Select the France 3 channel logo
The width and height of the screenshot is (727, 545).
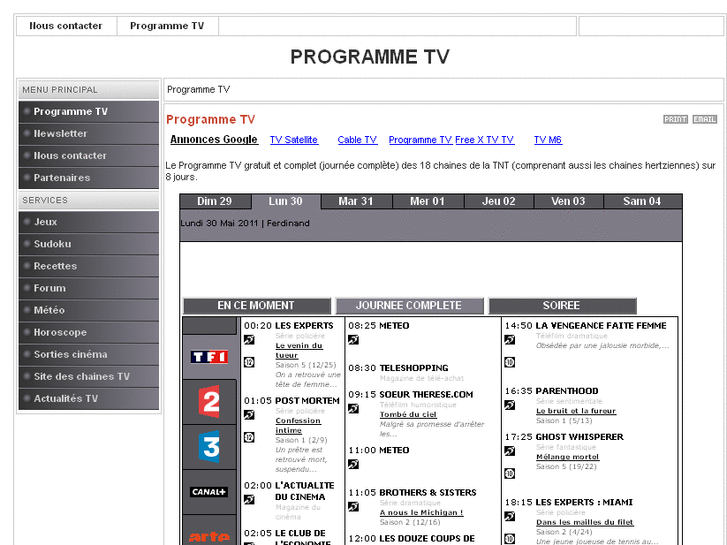pos(210,446)
